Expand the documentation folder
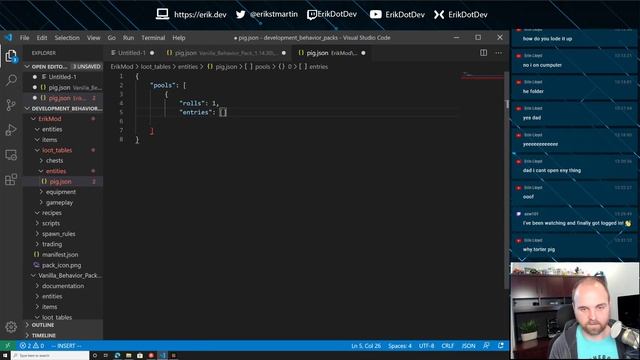The height and width of the screenshot is (360, 640). tap(63, 286)
